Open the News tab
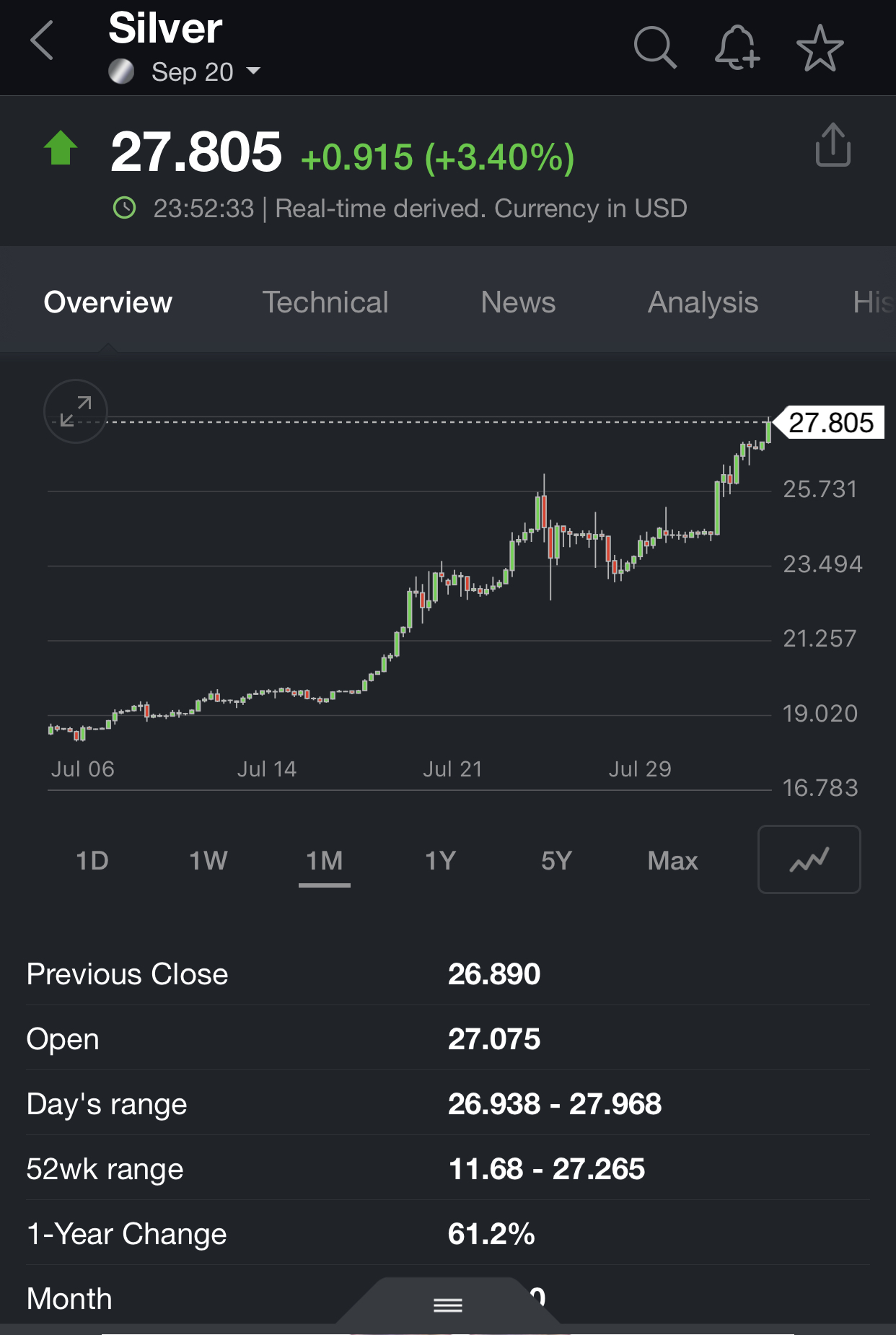 518,302
